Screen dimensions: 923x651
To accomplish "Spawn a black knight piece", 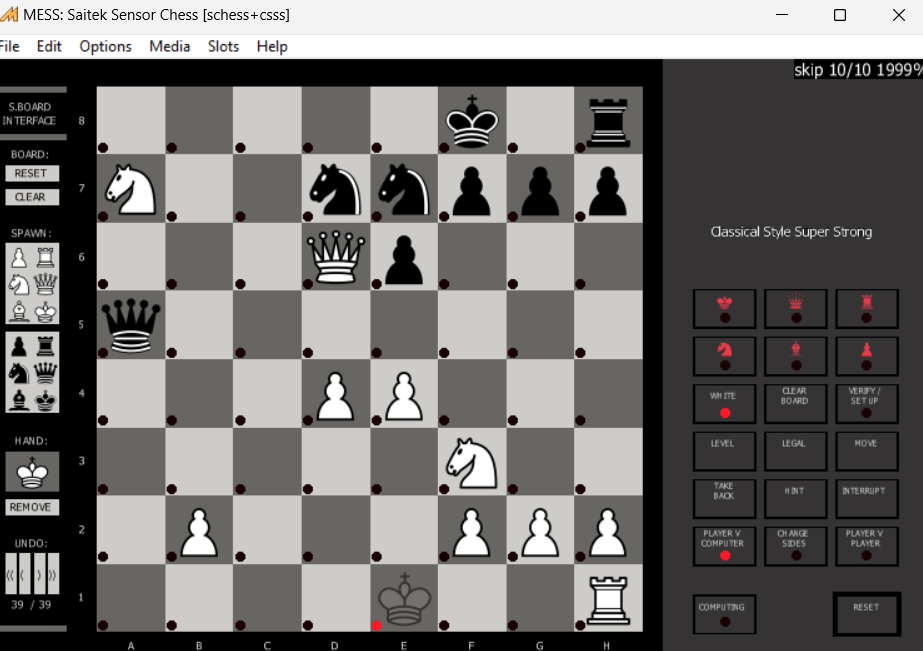I will pos(19,373).
